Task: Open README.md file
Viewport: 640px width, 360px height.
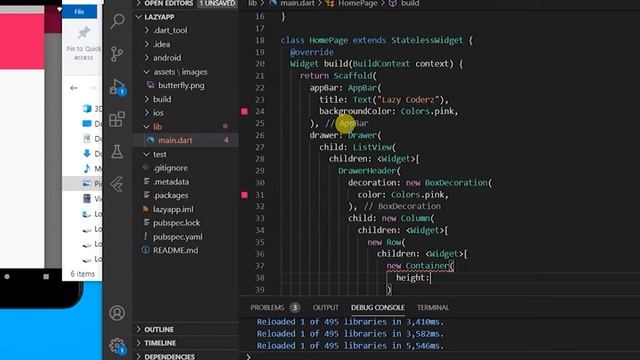Action: (x=176, y=250)
